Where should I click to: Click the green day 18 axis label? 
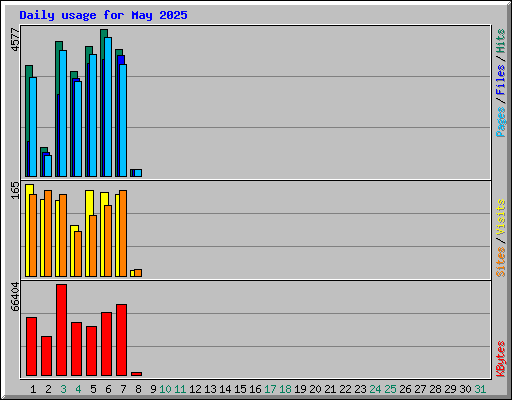click(x=285, y=389)
